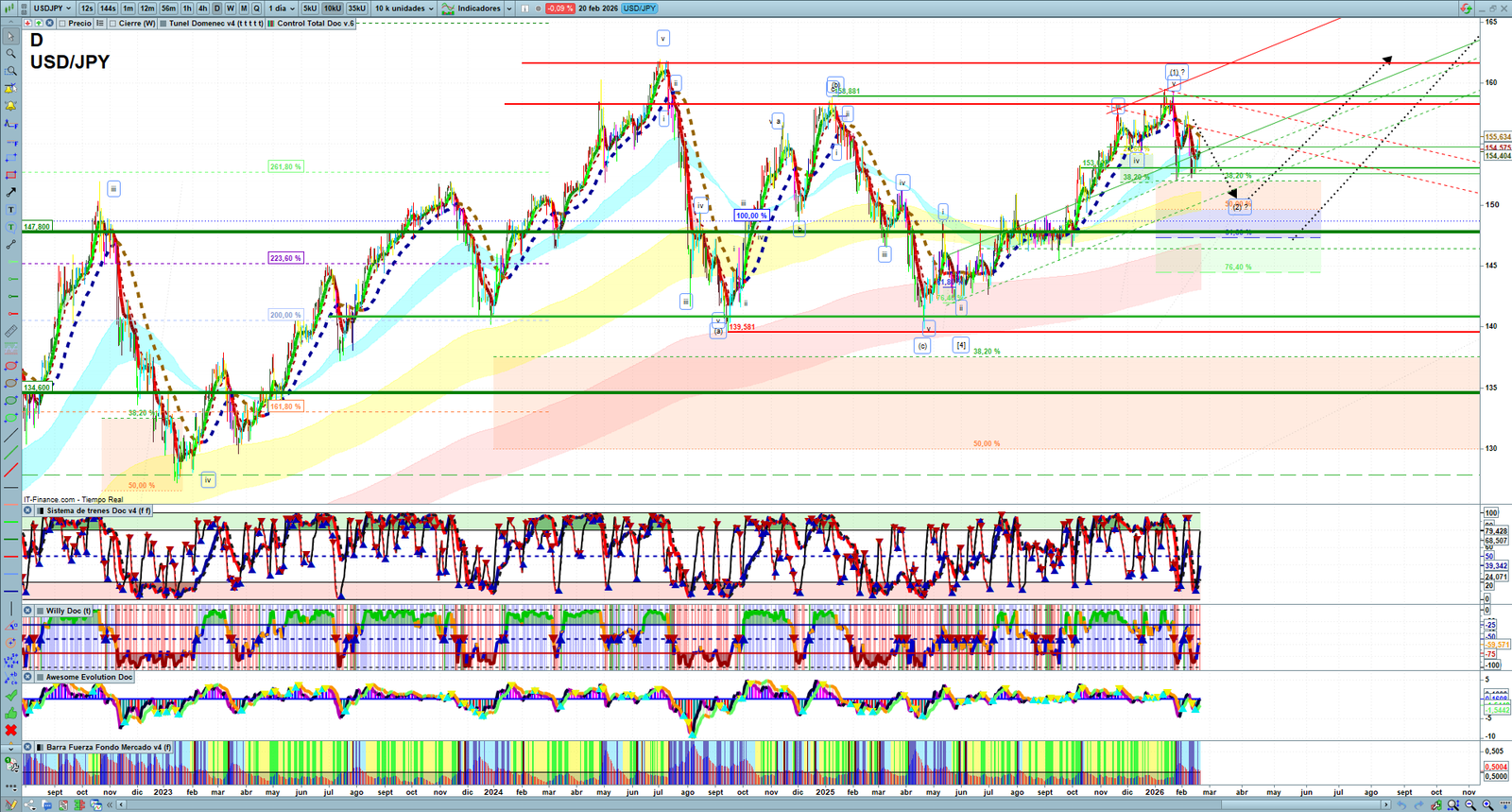Click the red X delete icon
The image size is (1512, 812).
[10, 730]
